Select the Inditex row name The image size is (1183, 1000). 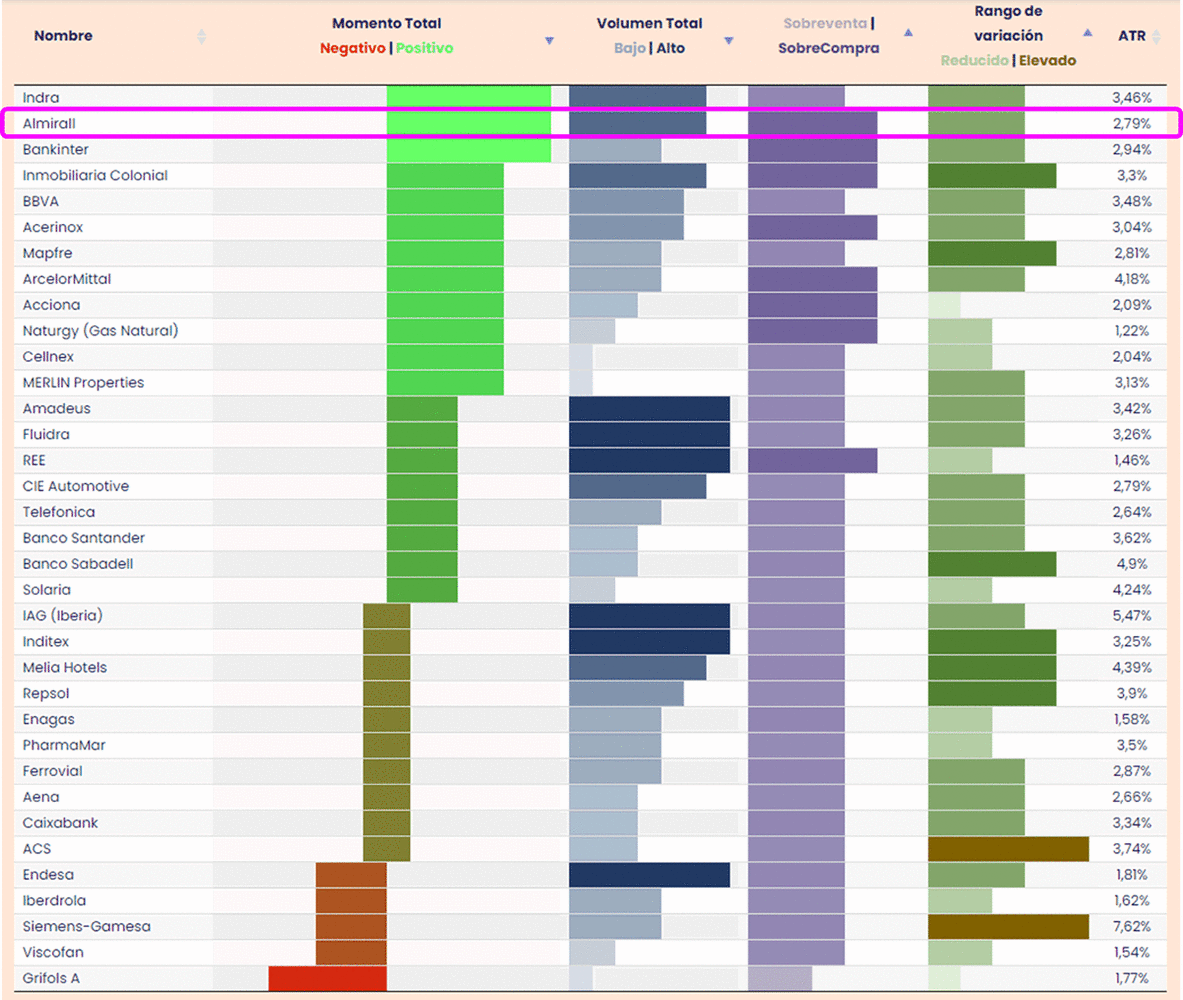(45, 642)
